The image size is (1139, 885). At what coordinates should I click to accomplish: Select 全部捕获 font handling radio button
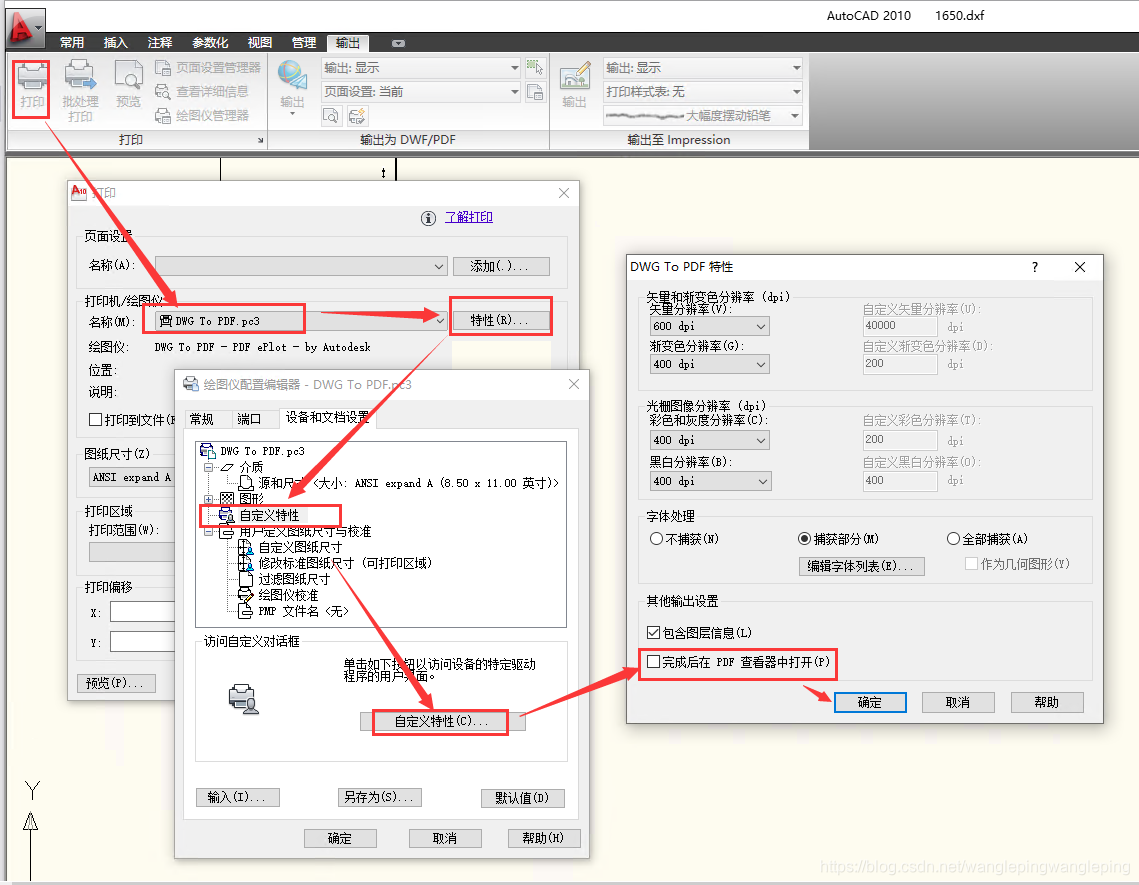[x=953, y=538]
